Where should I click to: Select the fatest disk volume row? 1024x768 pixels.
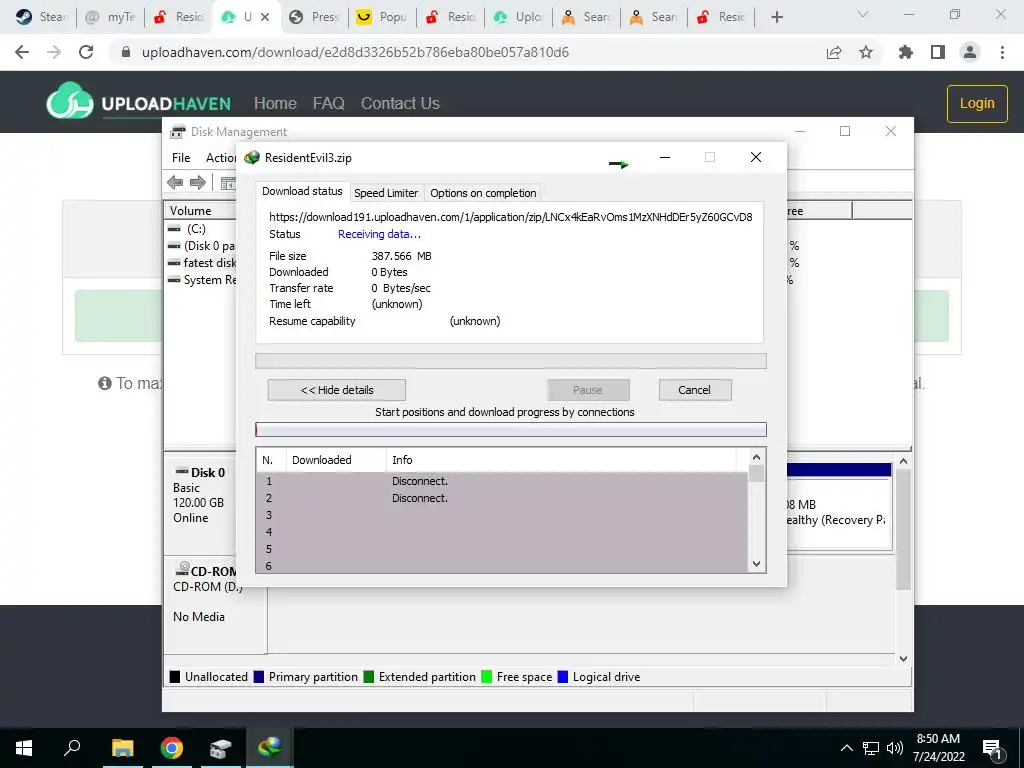201,263
